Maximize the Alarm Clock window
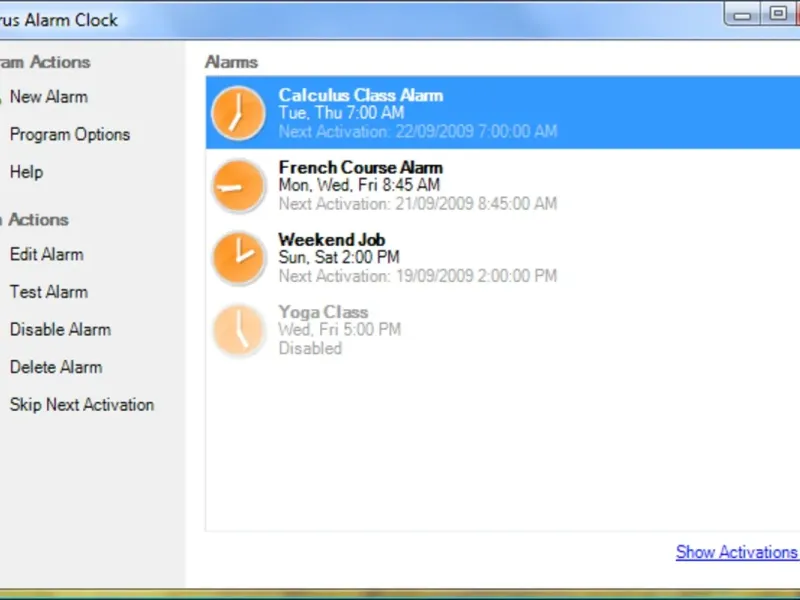 [x=778, y=14]
